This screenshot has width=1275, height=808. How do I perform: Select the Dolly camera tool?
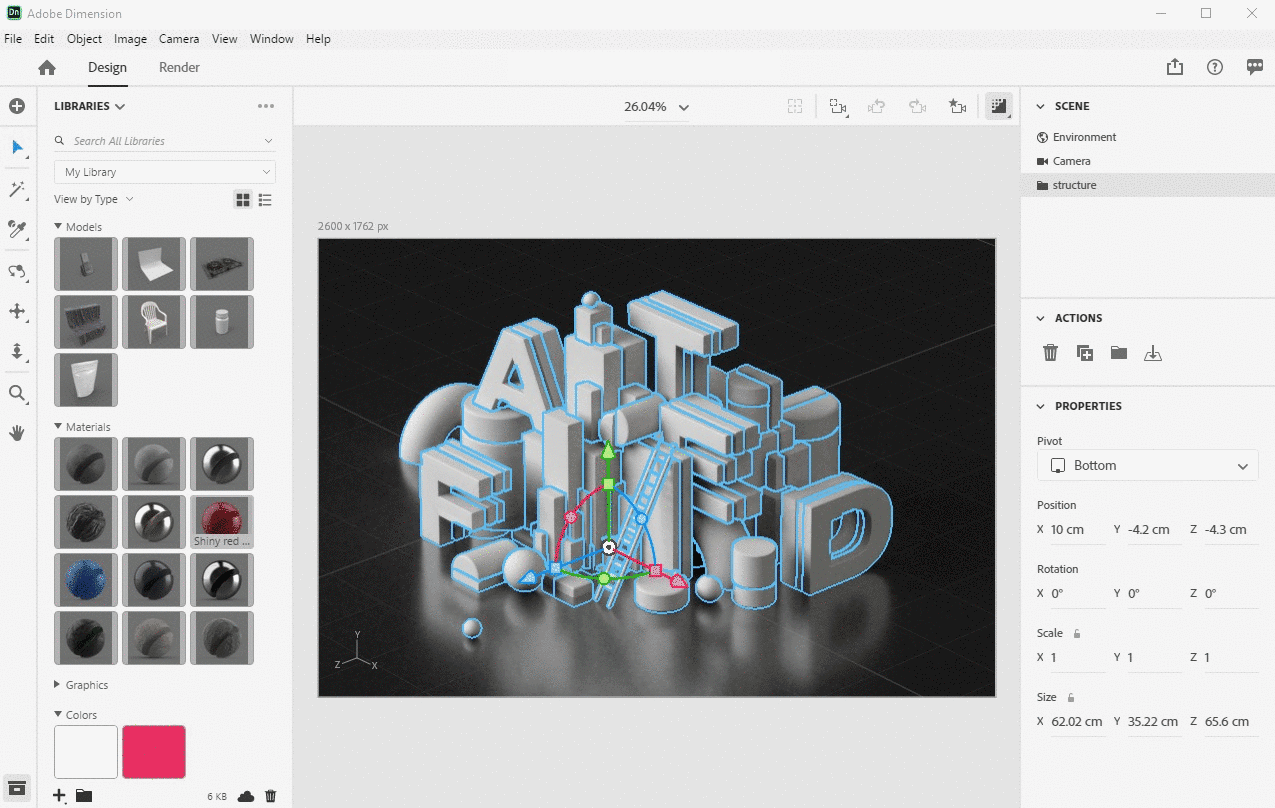[17, 352]
